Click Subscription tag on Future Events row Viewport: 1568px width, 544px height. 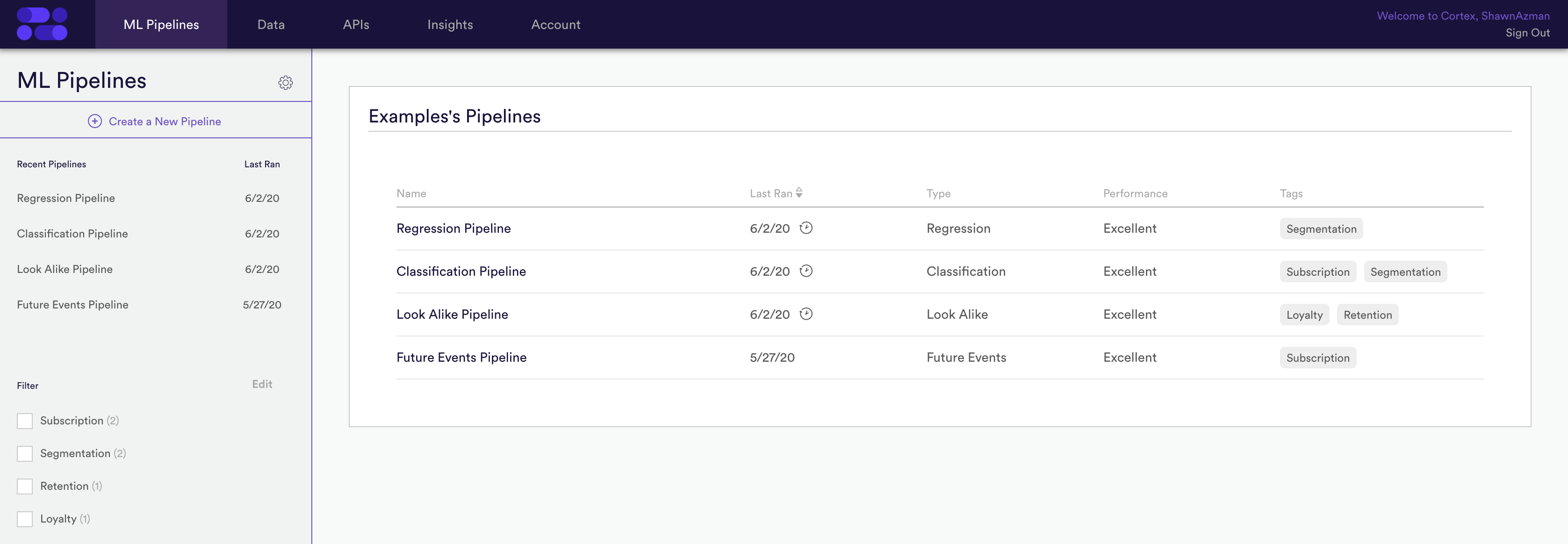(1318, 358)
